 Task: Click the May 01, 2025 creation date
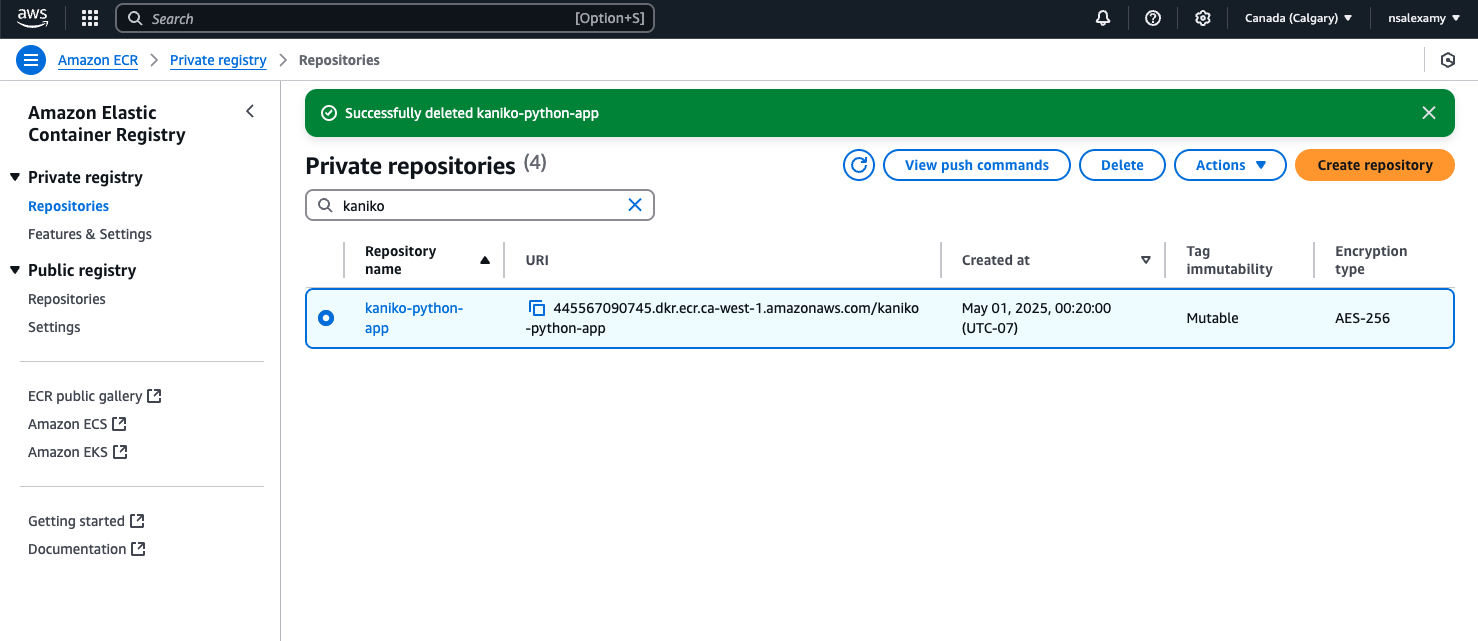[x=1036, y=318]
